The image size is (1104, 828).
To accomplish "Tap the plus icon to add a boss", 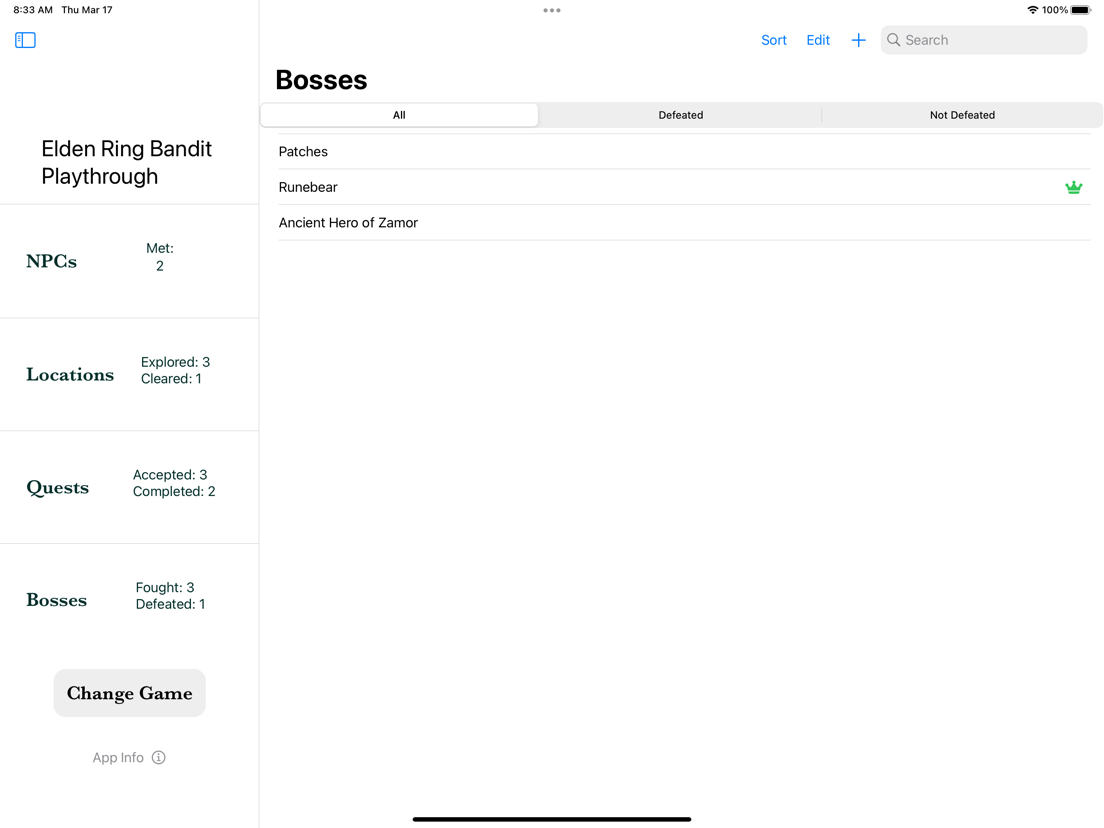I will click(x=858, y=40).
